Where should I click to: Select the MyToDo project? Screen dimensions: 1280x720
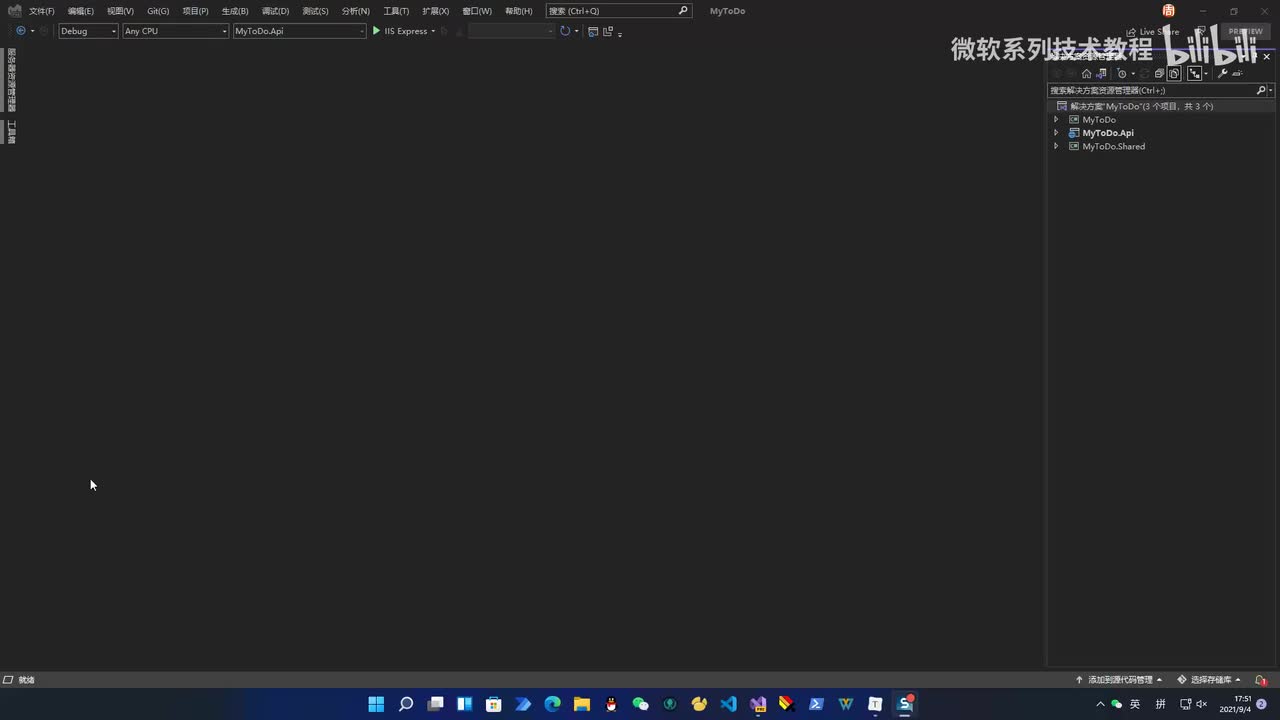1098,120
